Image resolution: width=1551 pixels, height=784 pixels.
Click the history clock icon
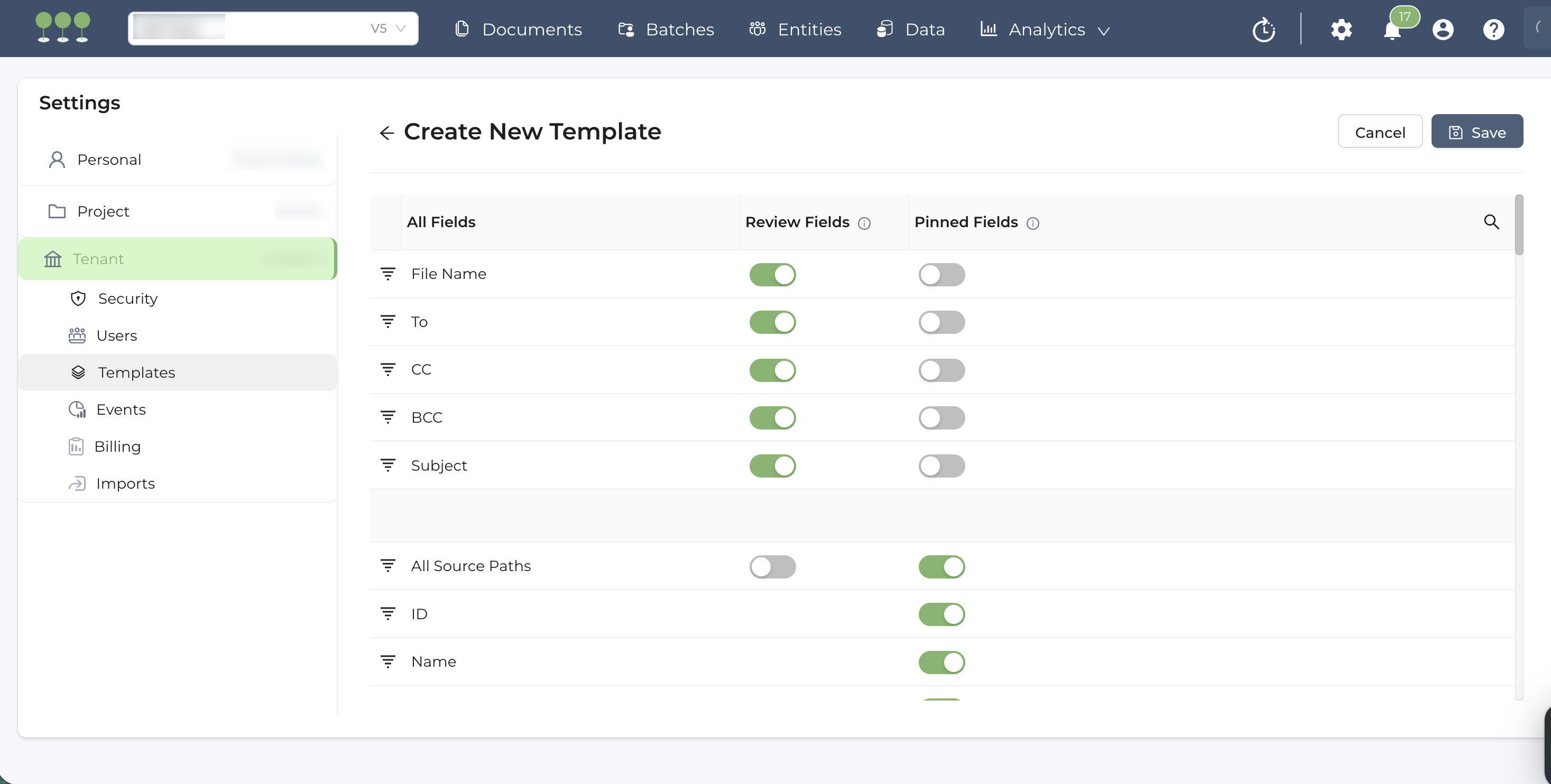[x=1263, y=30]
